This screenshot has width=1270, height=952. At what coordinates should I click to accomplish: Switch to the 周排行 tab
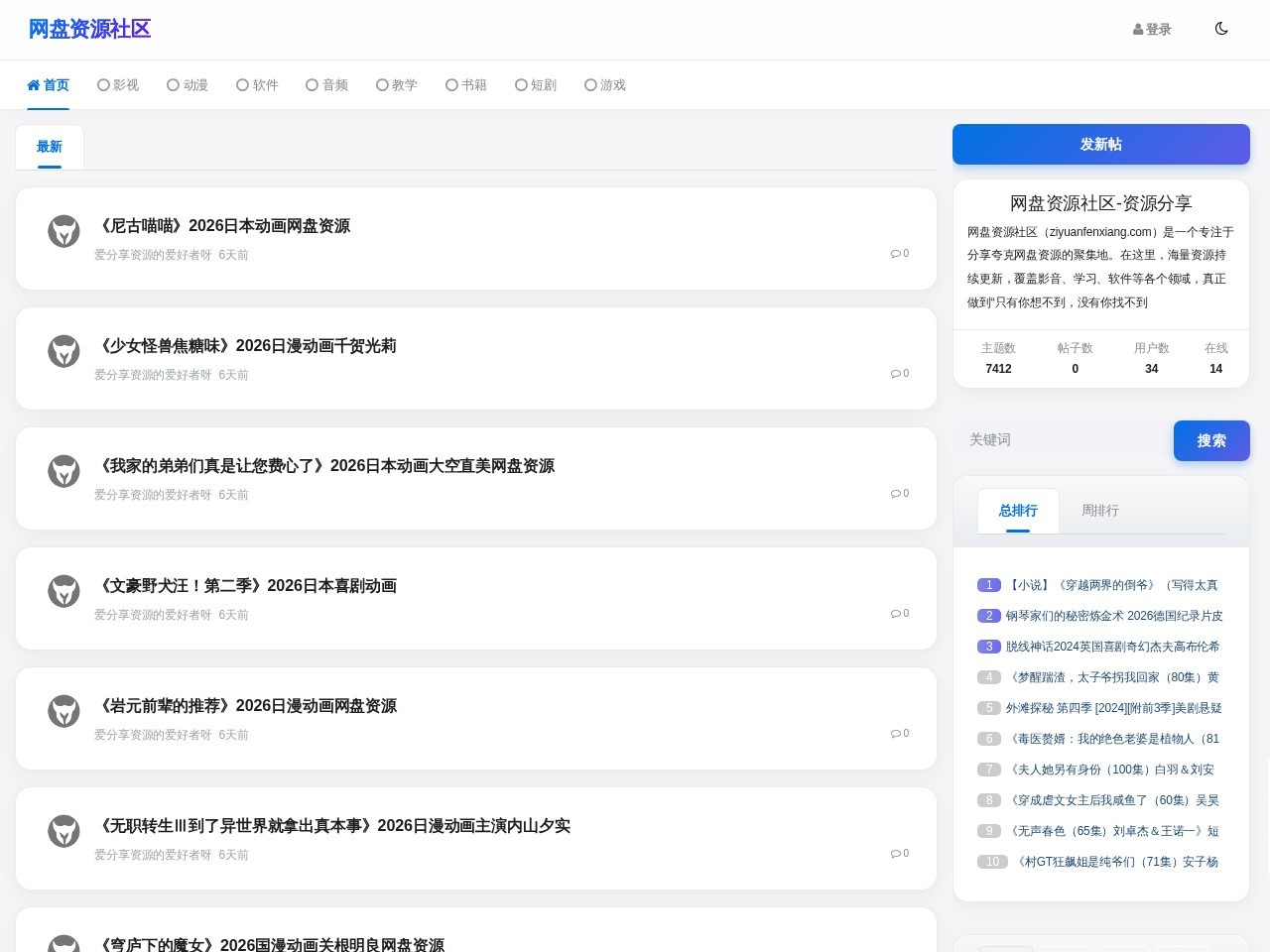pyautogui.click(x=1099, y=511)
